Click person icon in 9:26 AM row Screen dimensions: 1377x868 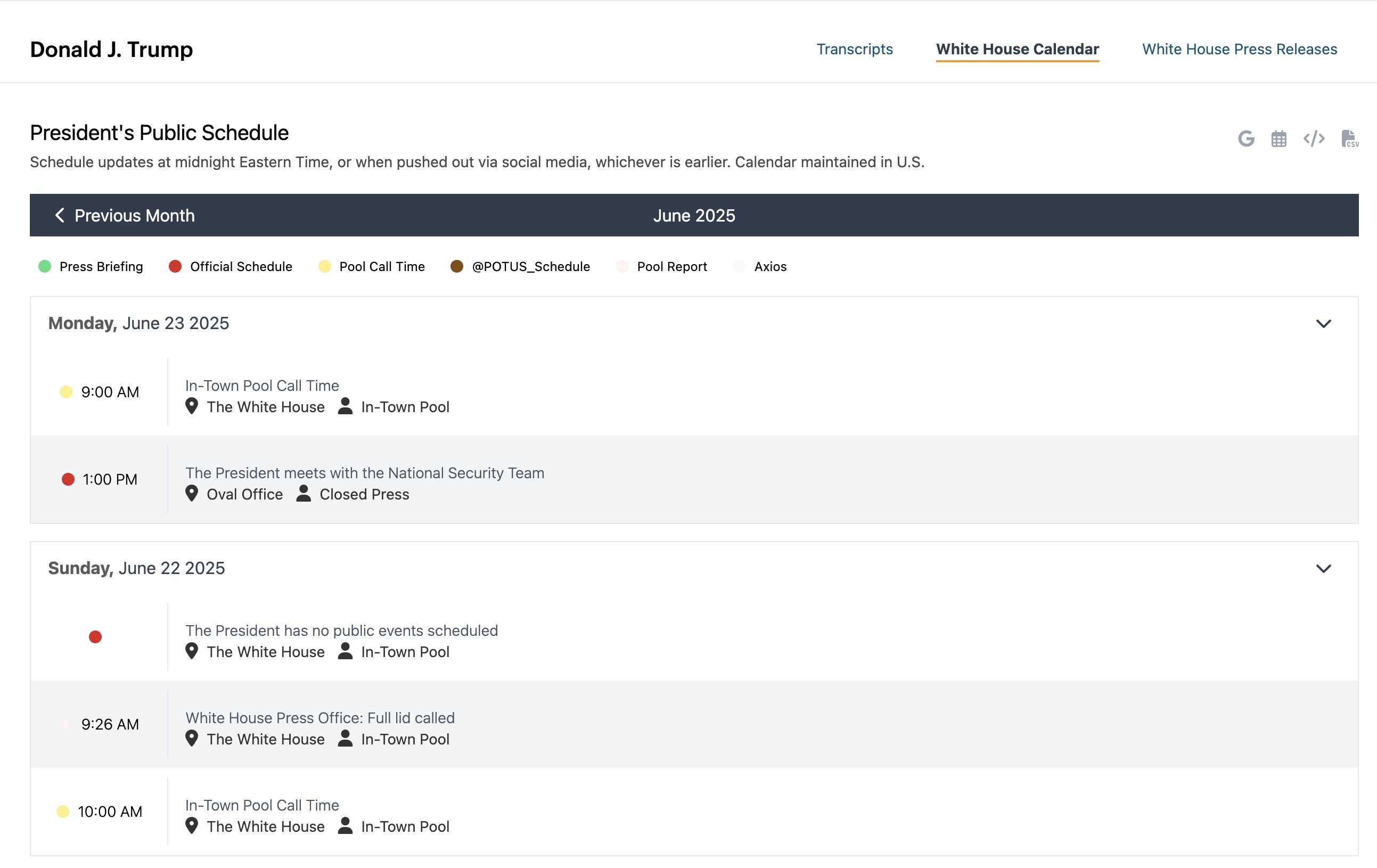tap(345, 738)
